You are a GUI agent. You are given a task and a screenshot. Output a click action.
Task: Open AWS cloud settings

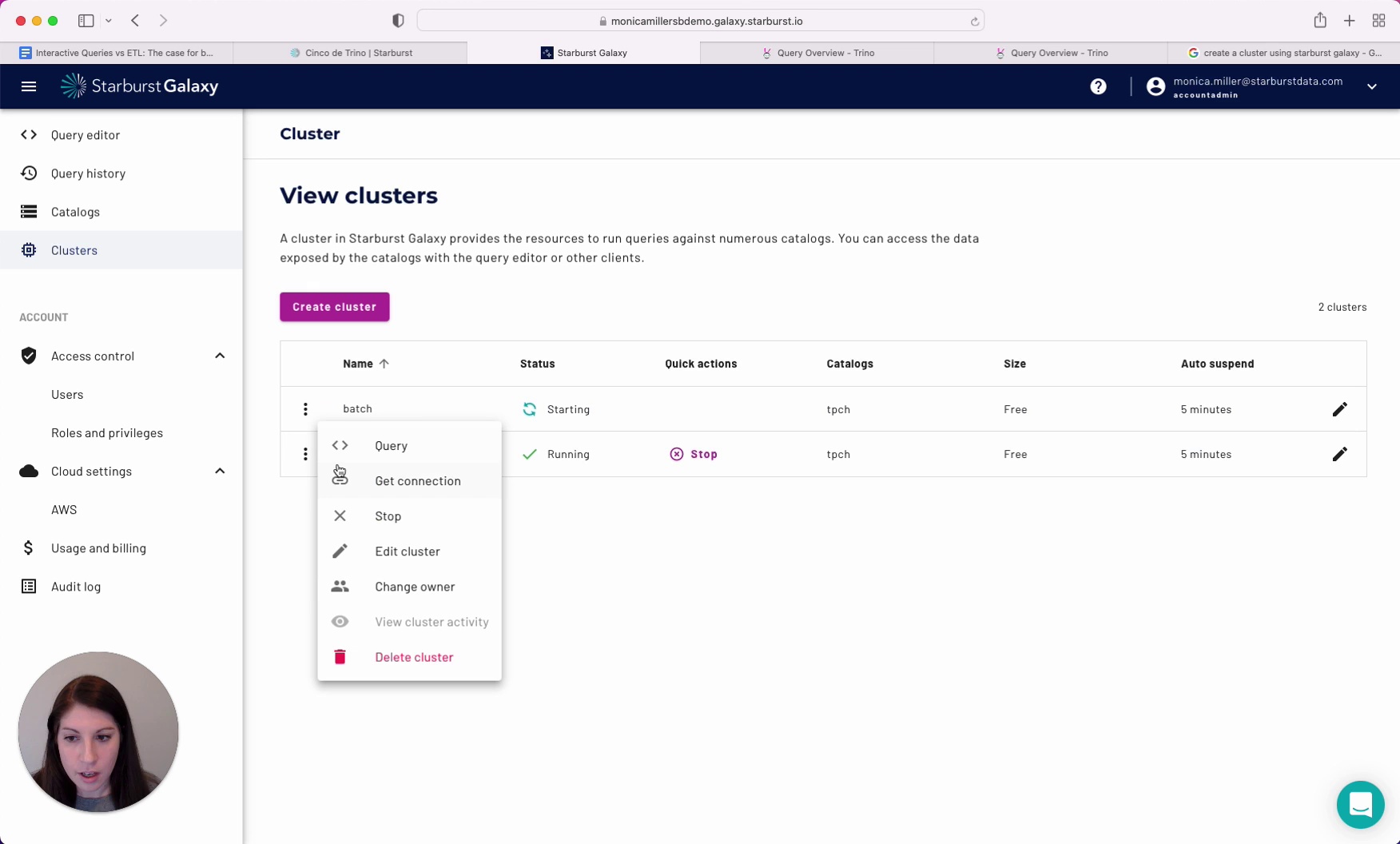[x=64, y=509]
